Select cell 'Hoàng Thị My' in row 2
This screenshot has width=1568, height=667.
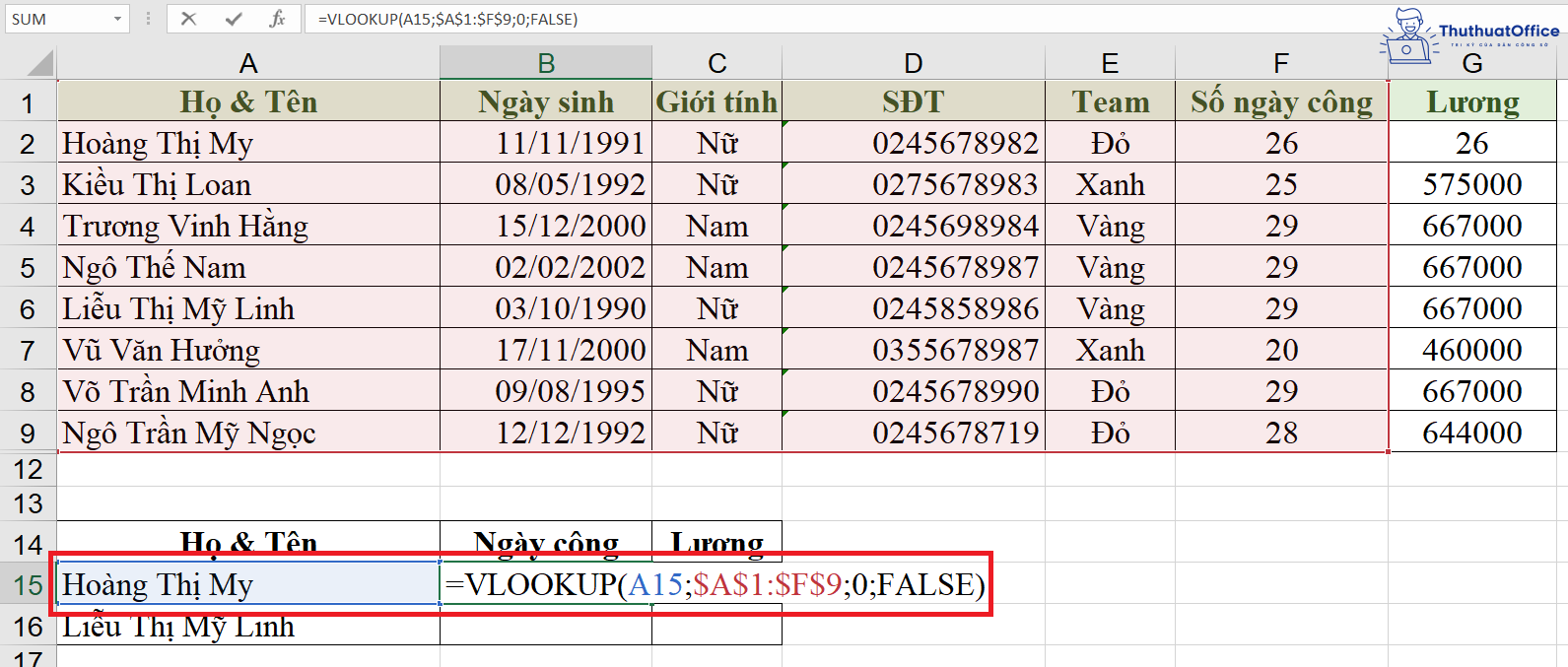248,143
